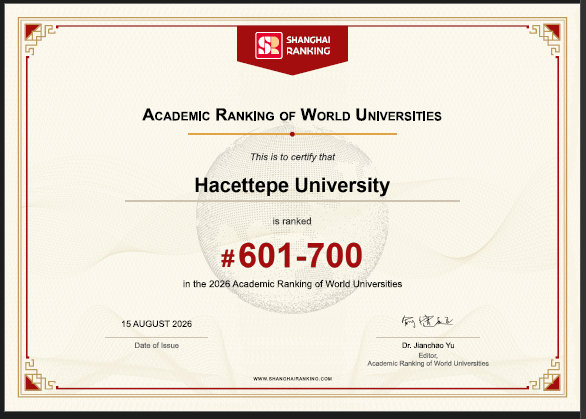
Task: Click the line 'in the 2026 Academic Ranking of World Universities'
Action: [x=292, y=284]
